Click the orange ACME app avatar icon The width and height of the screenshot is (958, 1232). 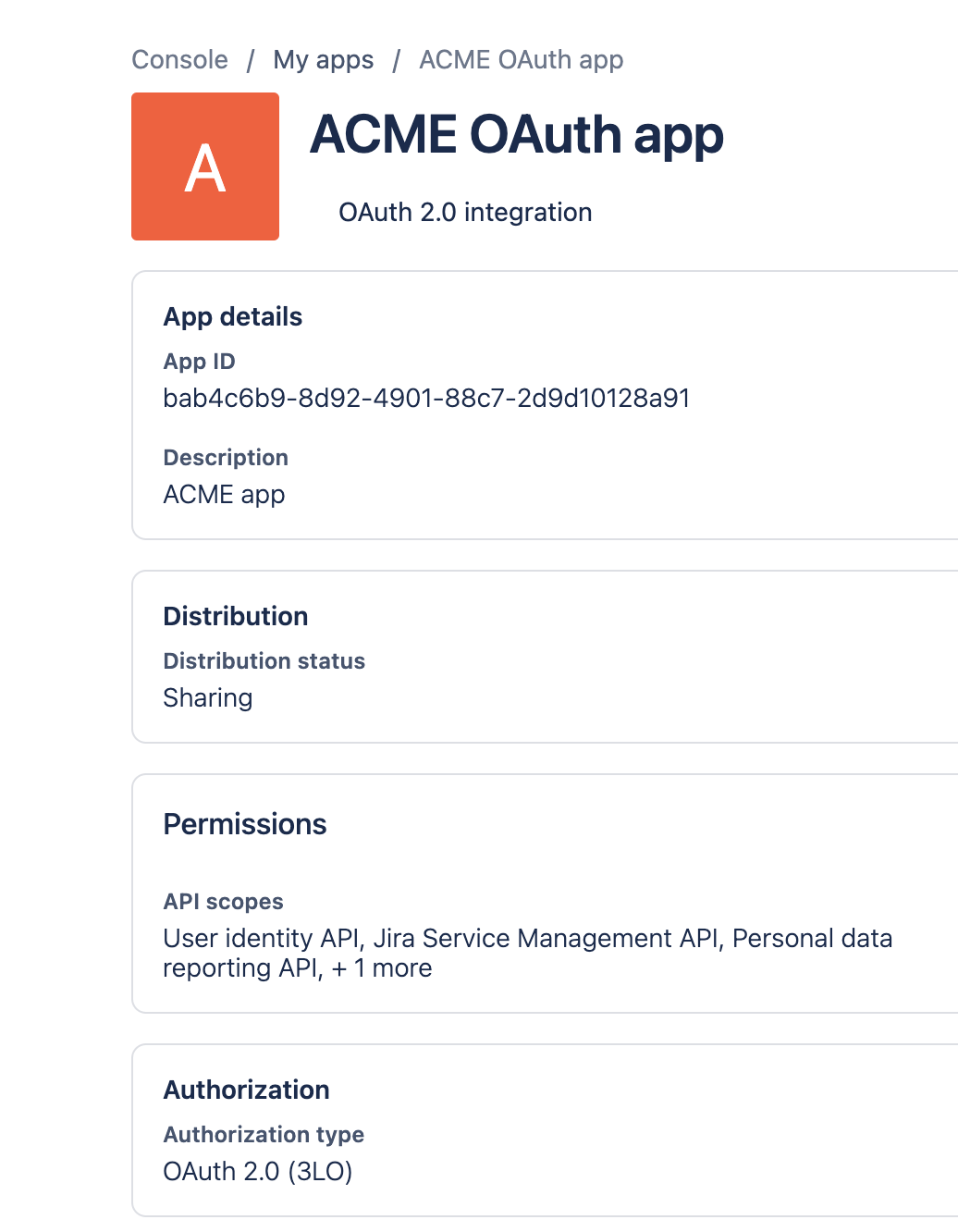(205, 166)
